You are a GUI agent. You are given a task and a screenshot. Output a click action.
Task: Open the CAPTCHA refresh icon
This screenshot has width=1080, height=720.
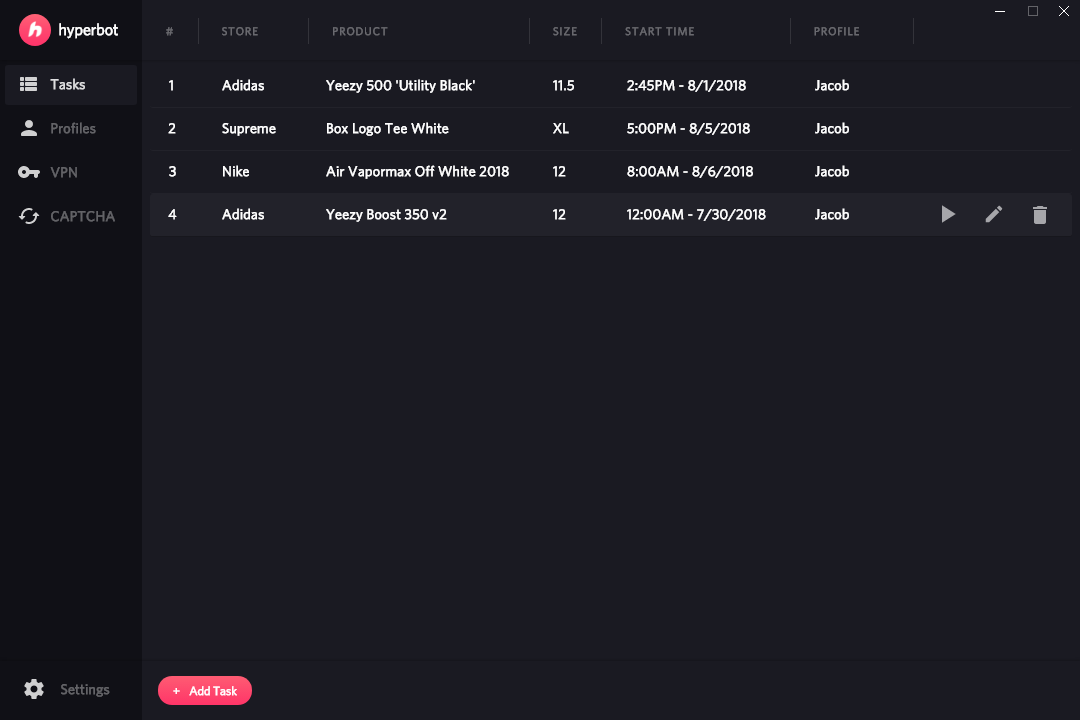coord(28,216)
